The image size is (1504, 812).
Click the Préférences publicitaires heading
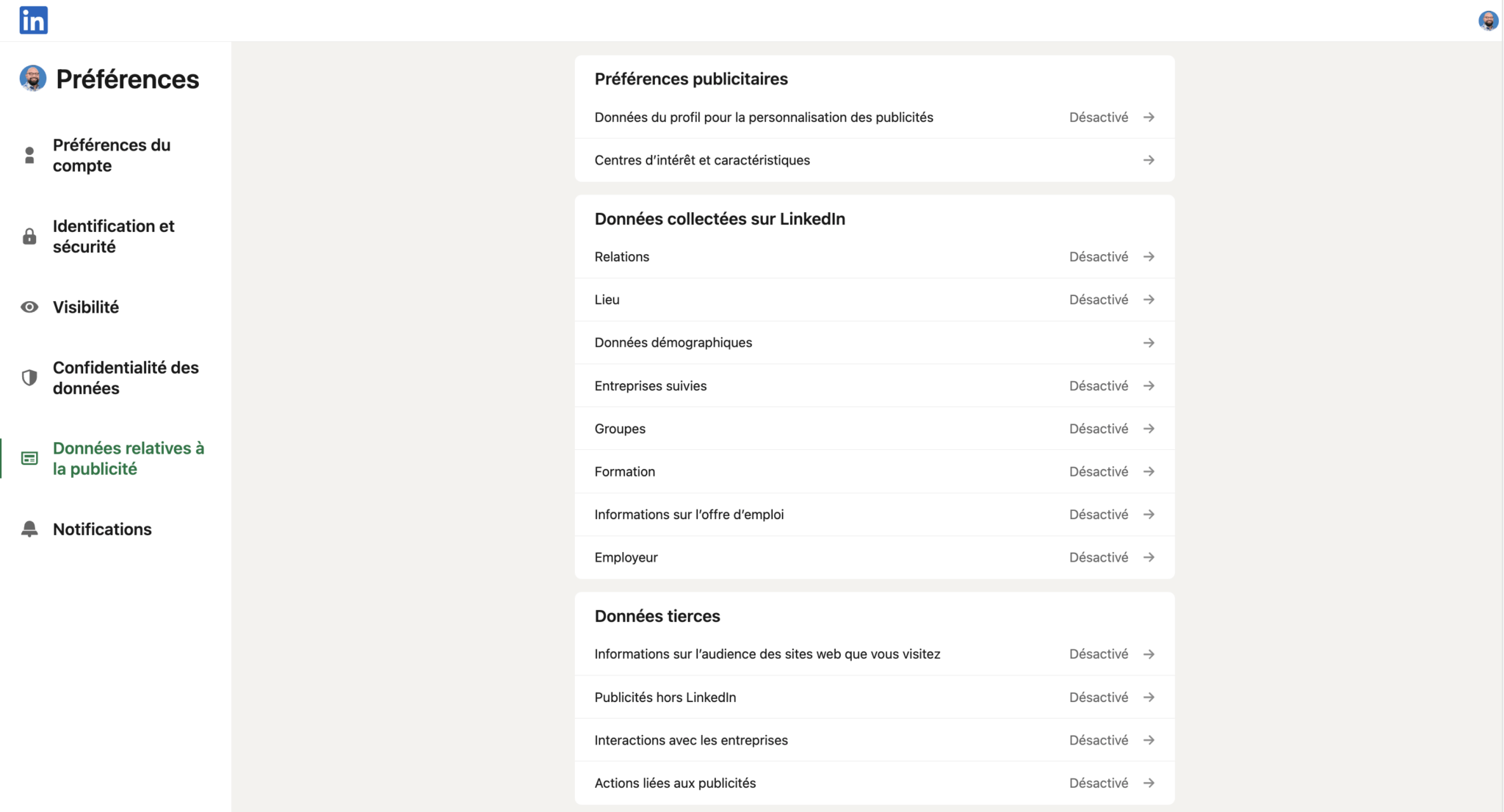click(x=691, y=79)
